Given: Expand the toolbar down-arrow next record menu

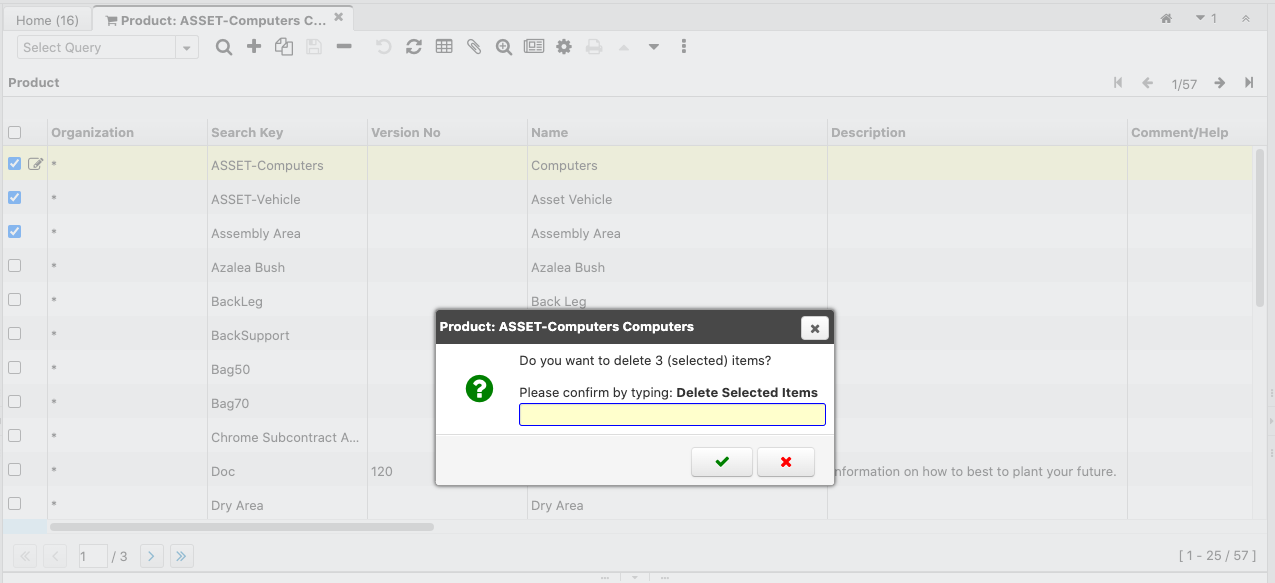Looking at the screenshot, I should pos(654,47).
